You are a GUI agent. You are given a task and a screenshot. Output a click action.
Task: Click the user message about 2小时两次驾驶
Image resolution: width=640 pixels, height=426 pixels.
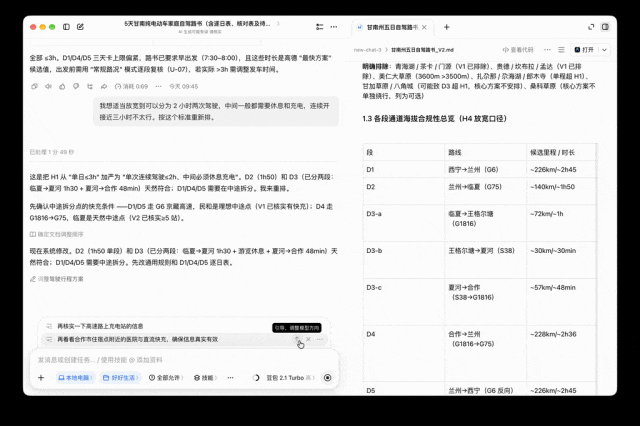pyautogui.click(x=216, y=111)
